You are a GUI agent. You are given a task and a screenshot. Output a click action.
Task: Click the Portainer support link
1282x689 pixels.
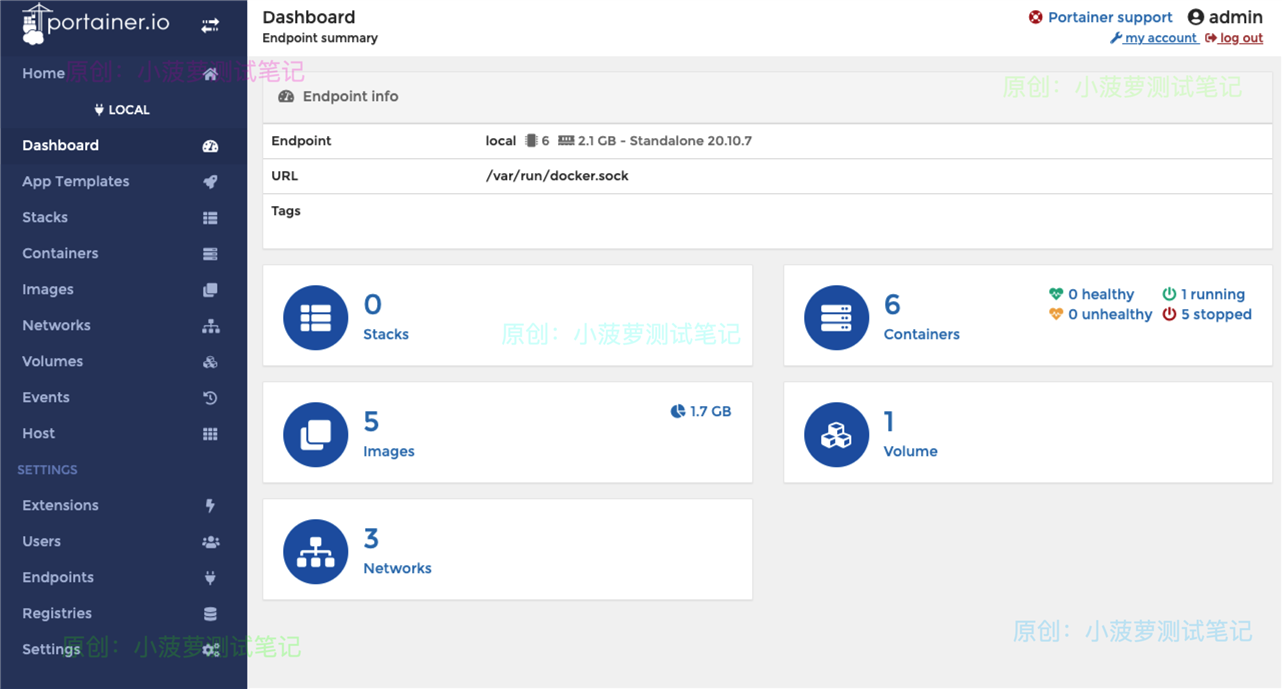pyautogui.click(x=1110, y=17)
